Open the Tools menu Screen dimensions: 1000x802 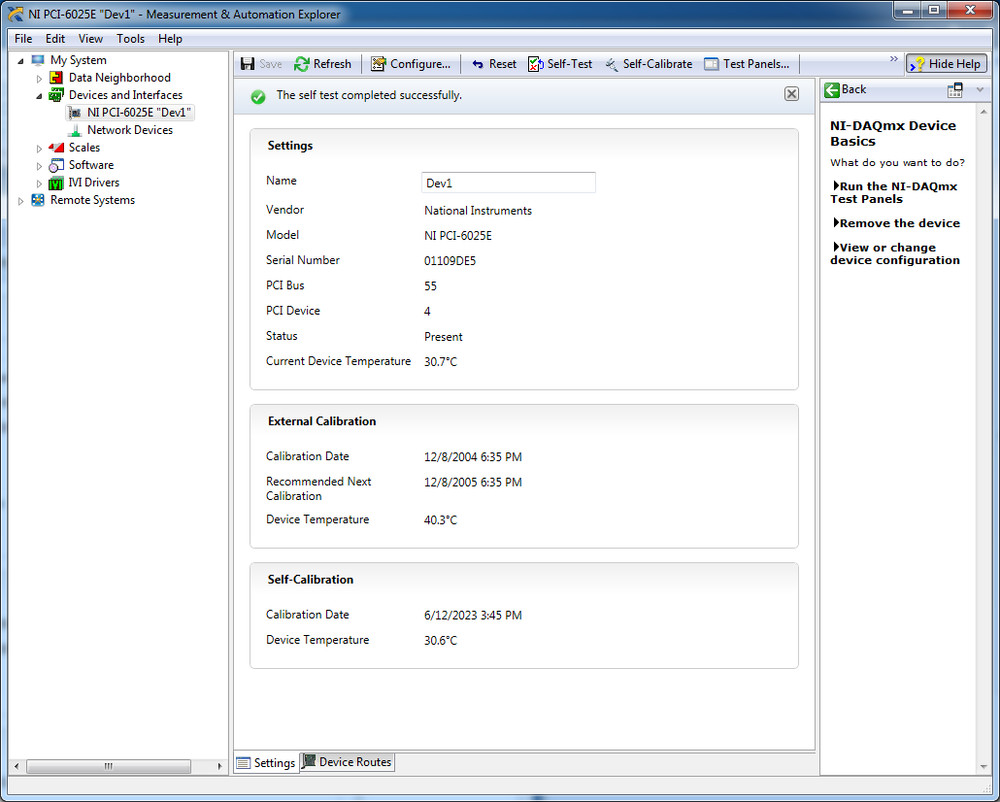coord(130,38)
